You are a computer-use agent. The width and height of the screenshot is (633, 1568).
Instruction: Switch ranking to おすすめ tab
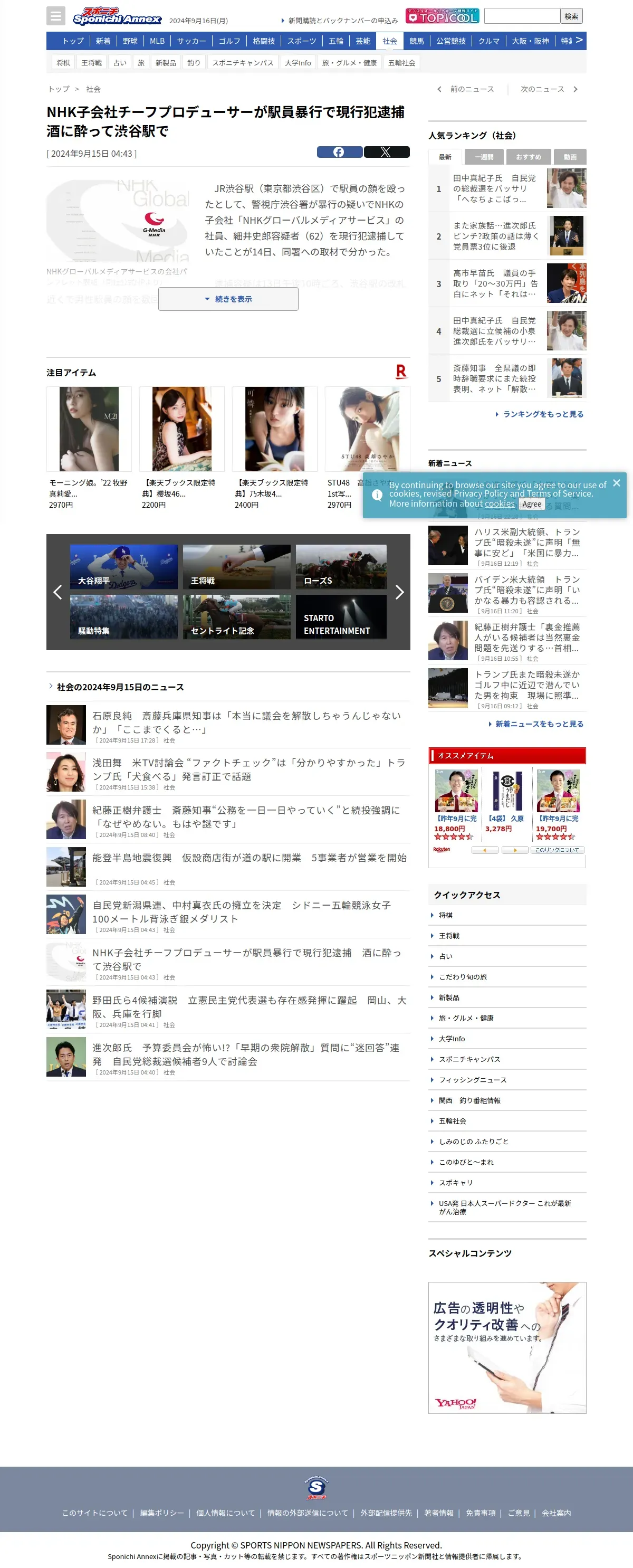pyautogui.click(x=529, y=157)
